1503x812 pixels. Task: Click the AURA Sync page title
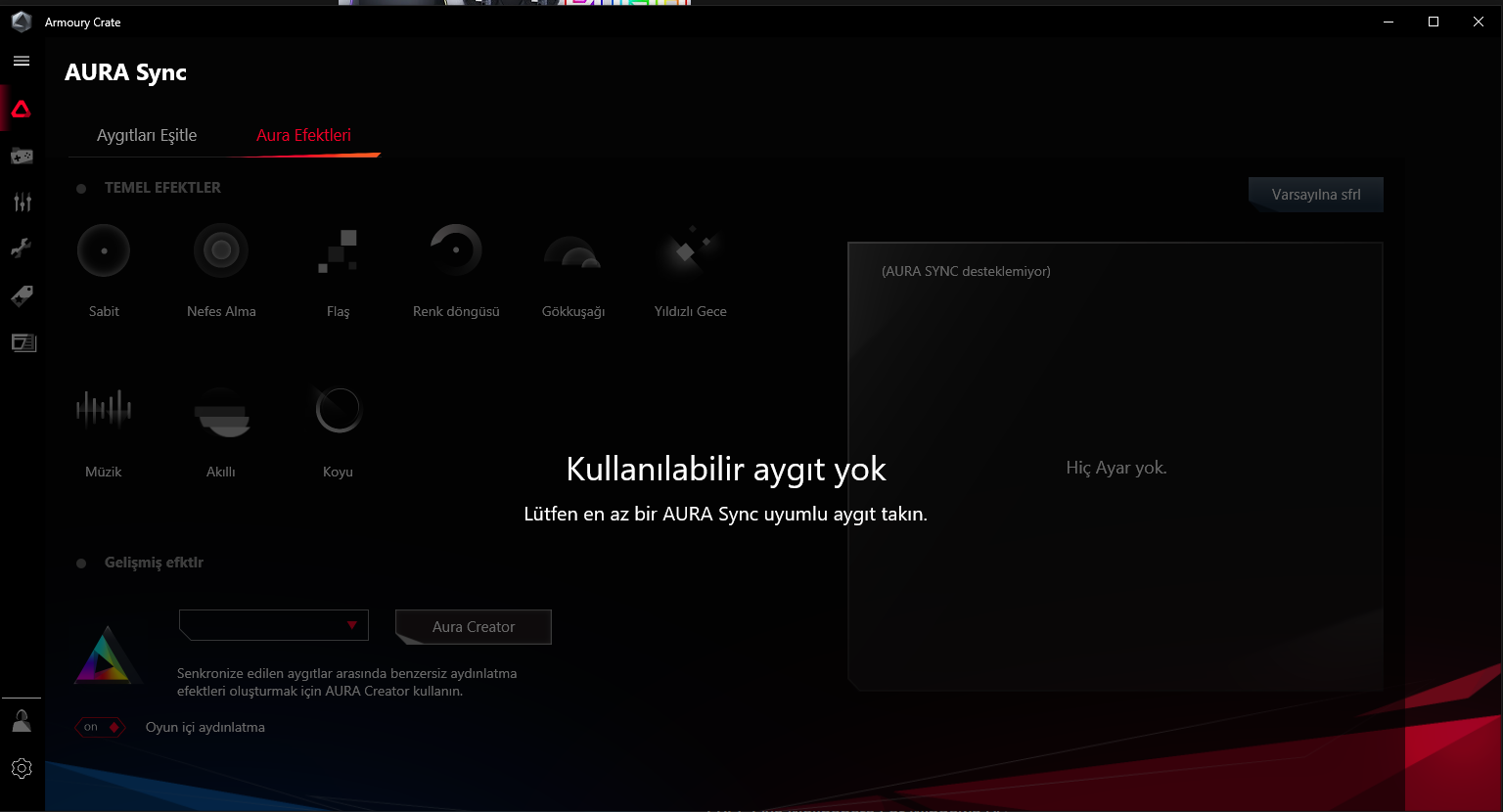pyautogui.click(x=125, y=72)
